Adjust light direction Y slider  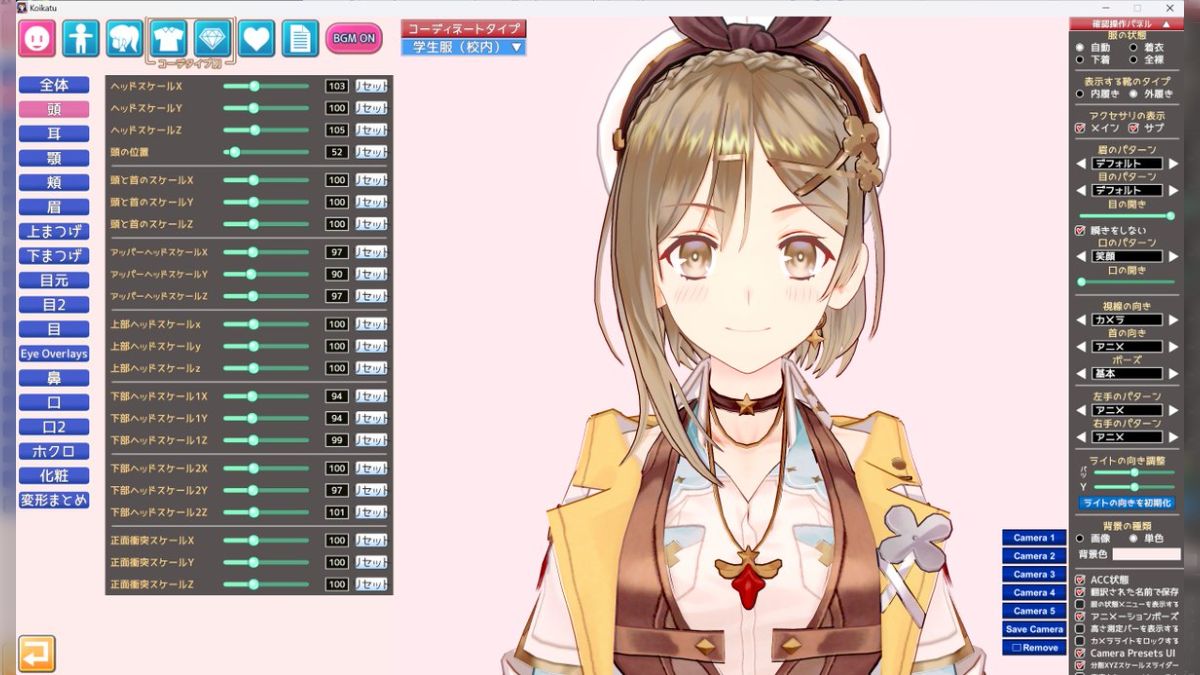click(1133, 487)
